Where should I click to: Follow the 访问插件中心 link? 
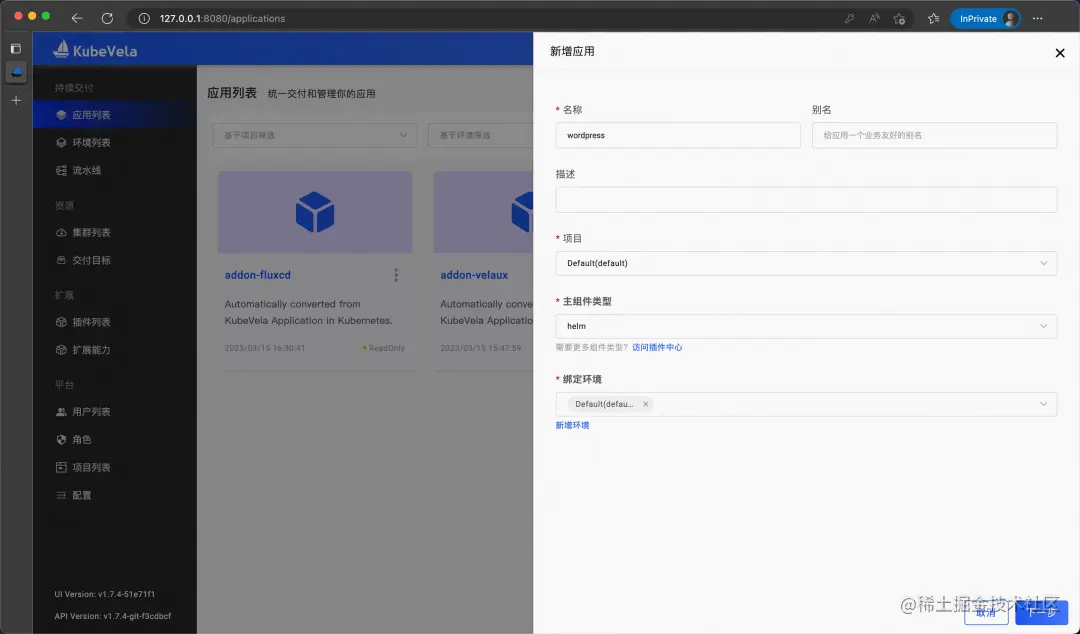[x=657, y=347]
